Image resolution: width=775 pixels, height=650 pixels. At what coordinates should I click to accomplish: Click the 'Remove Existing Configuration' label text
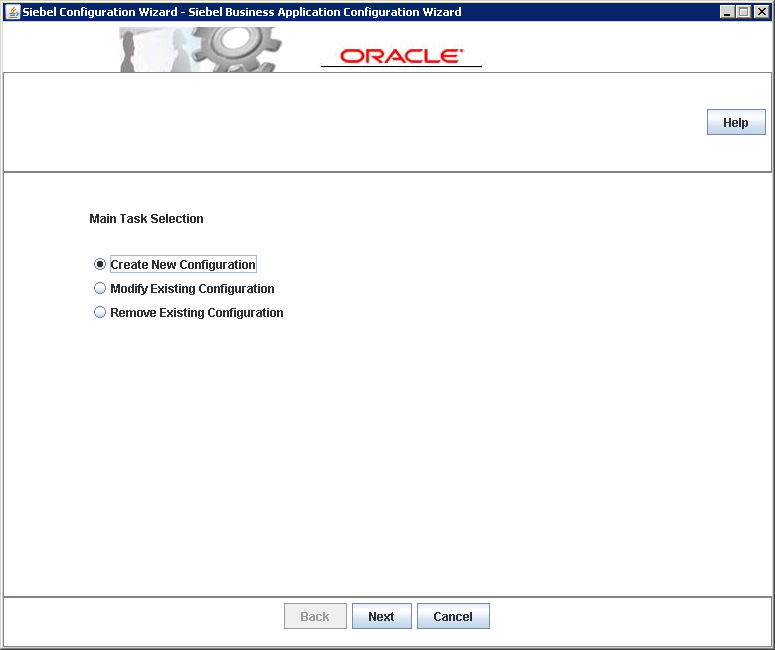pyautogui.click(x=197, y=313)
